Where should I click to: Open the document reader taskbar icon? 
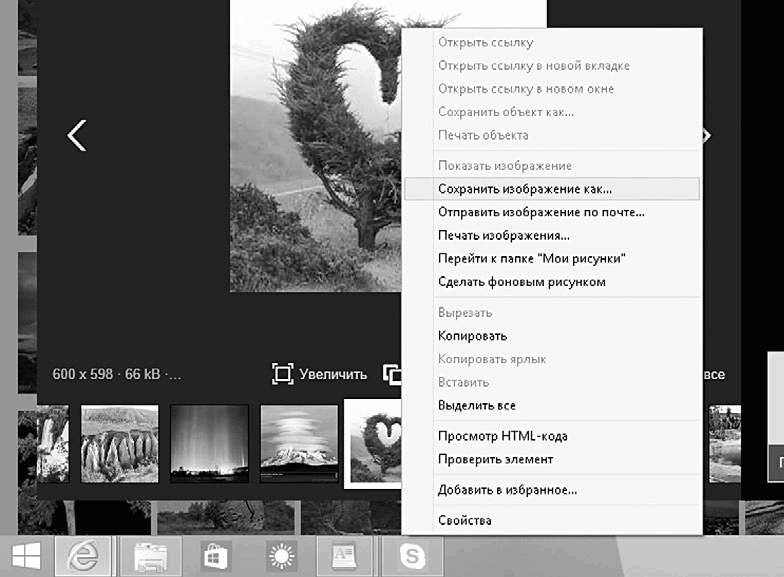[344, 556]
